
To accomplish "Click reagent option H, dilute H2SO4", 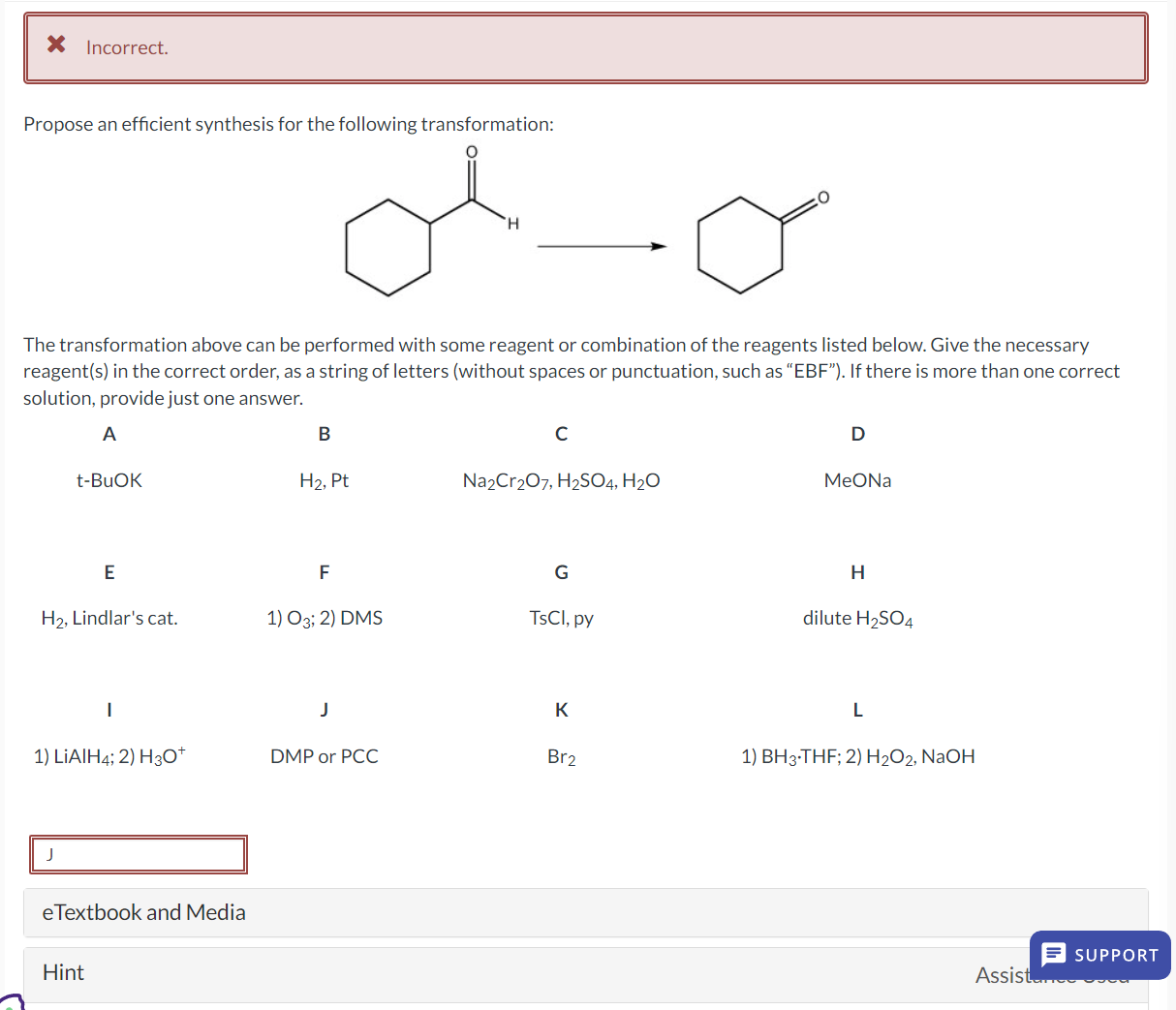I will coord(857,618).
